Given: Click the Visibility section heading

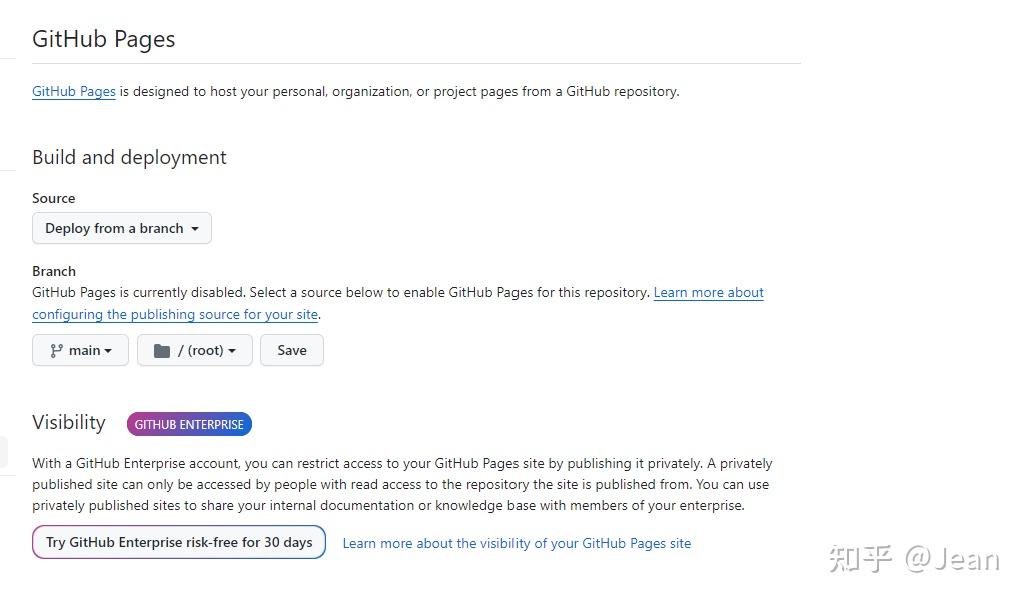Looking at the screenshot, I should click(68, 422).
